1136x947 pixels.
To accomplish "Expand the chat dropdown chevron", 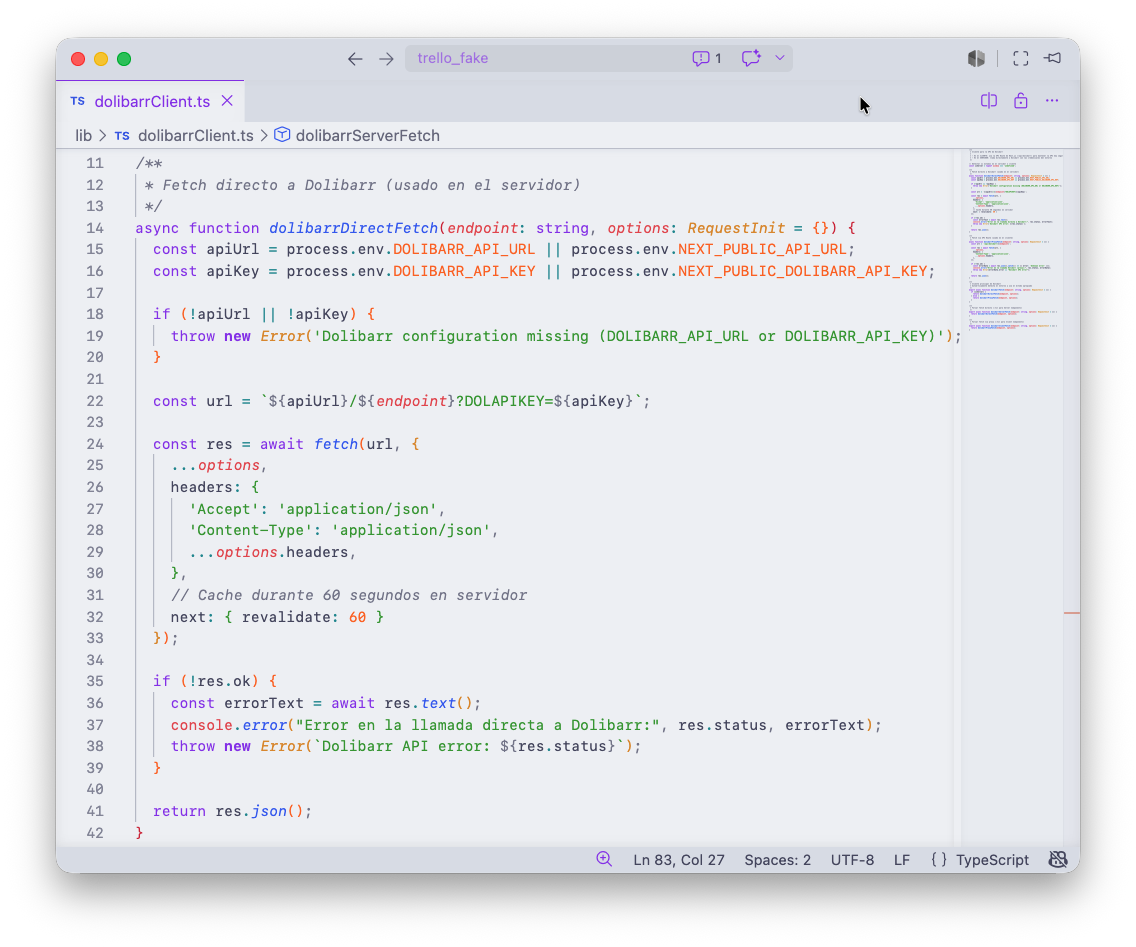I will [780, 58].
